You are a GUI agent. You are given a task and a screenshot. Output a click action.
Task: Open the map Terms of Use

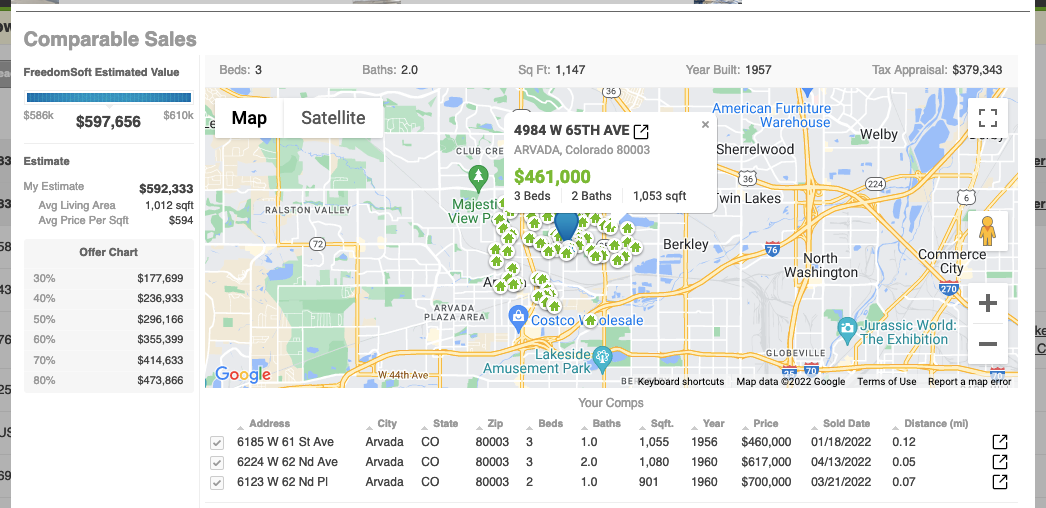pyautogui.click(x=886, y=382)
